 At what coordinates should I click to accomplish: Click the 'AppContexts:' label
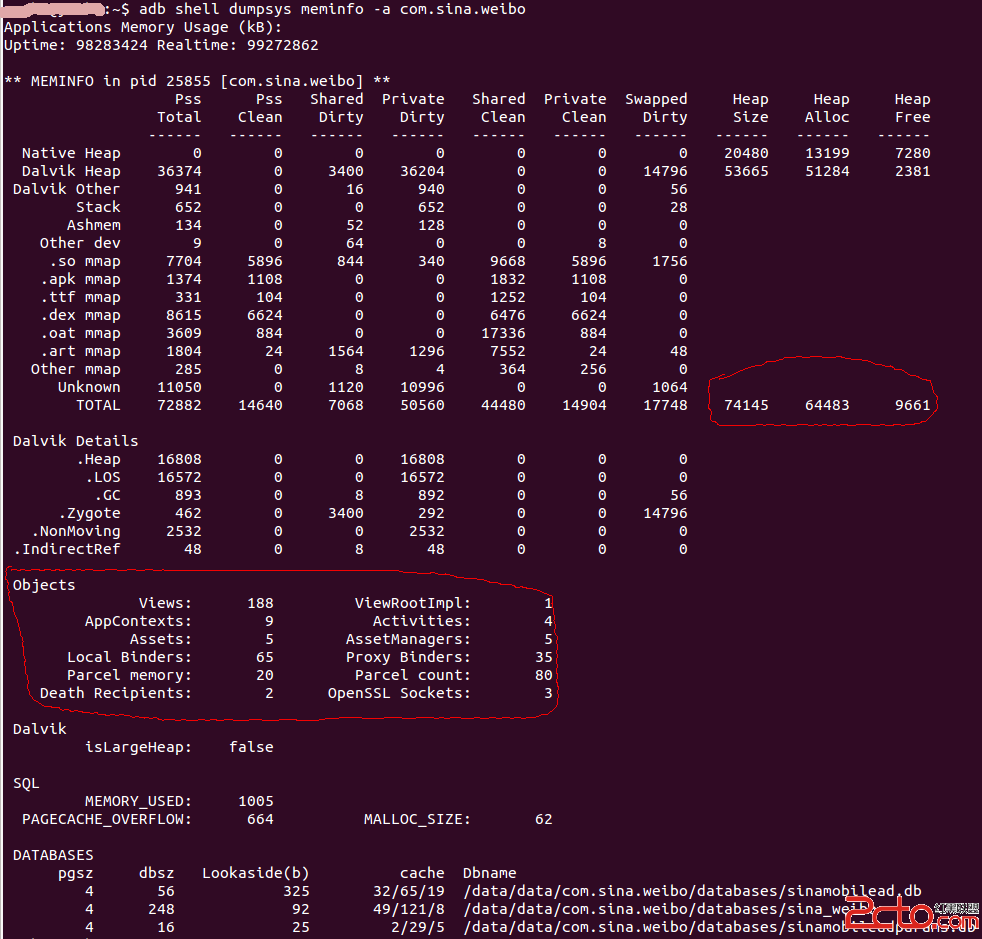pos(138,622)
